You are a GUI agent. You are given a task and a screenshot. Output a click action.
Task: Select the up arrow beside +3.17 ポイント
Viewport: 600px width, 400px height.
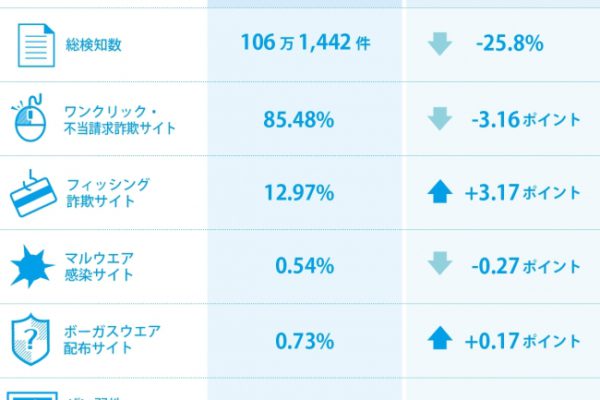coord(440,191)
